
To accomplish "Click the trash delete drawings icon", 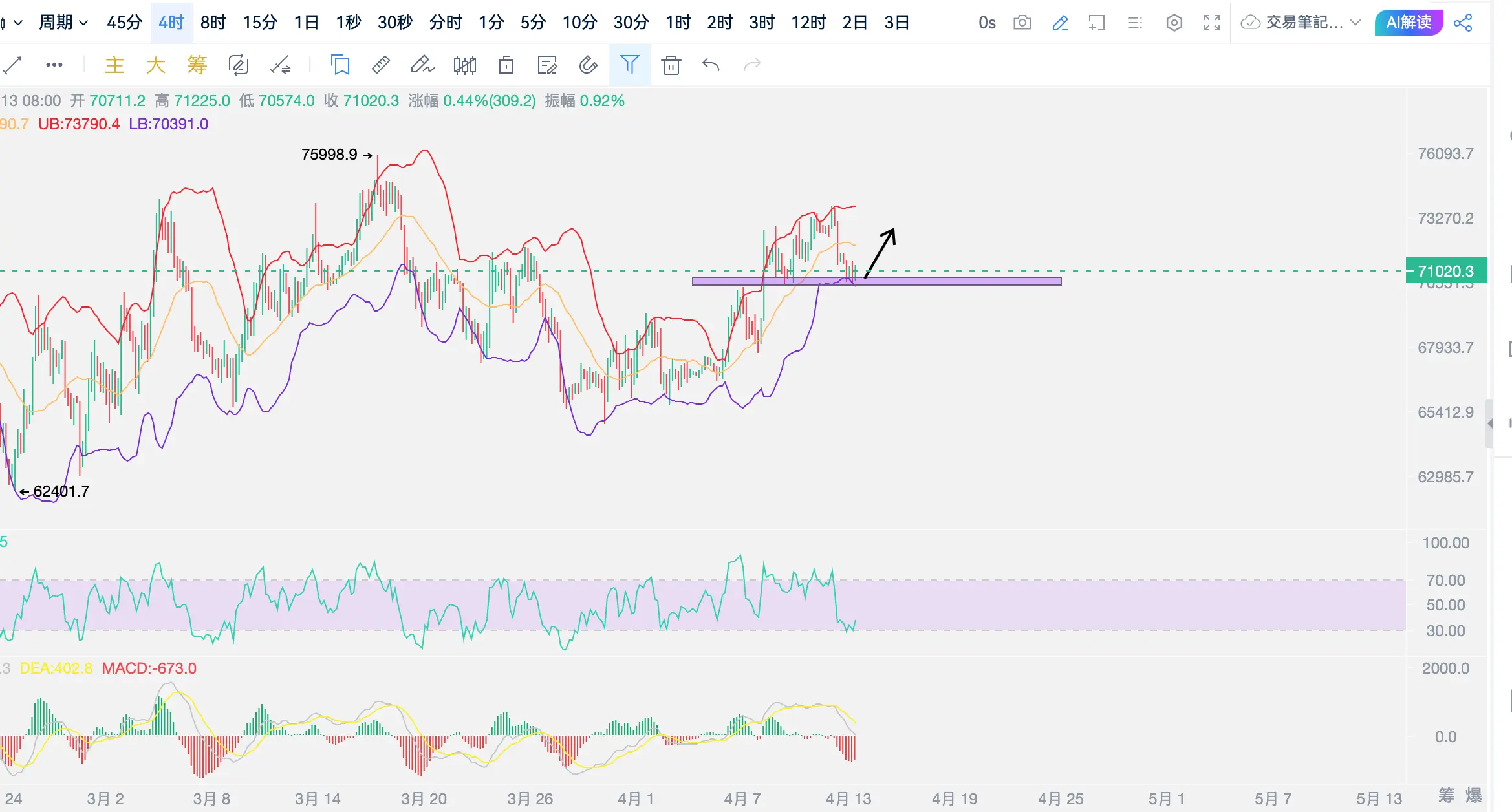I will point(671,65).
